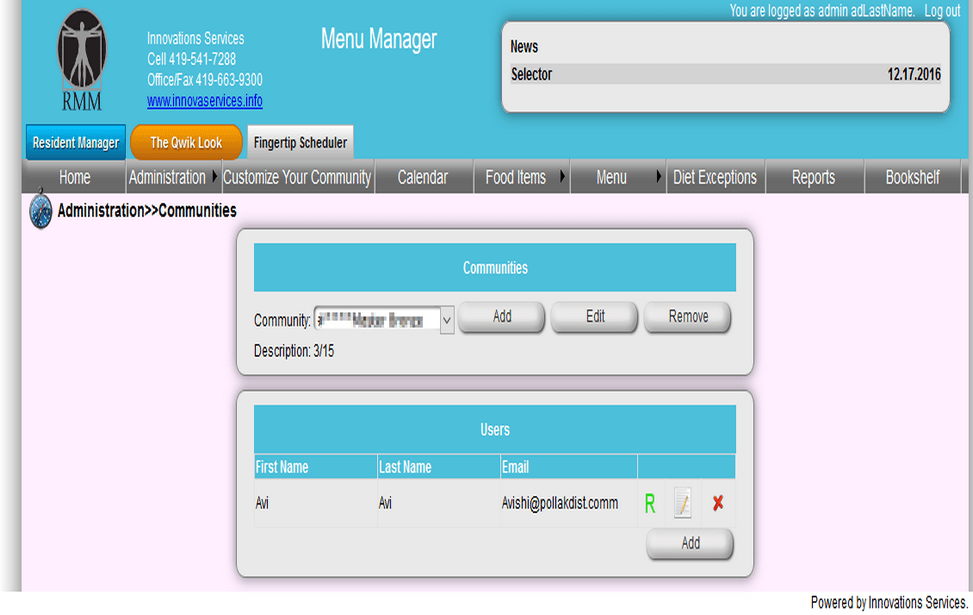Image resolution: width=973 pixels, height=615 pixels.
Task: Delete user Avi with the red X icon
Action: point(717,503)
